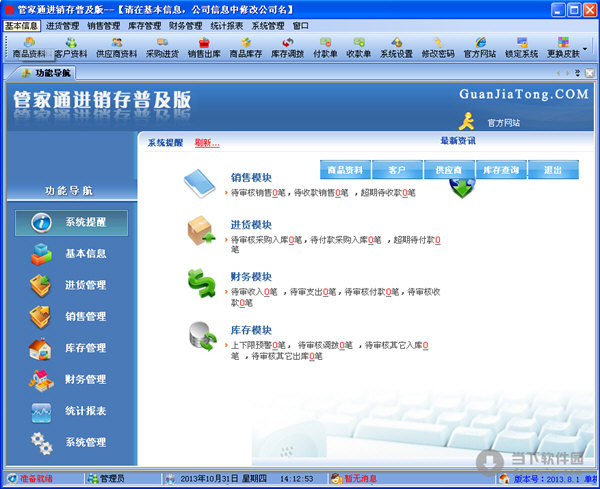The image size is (600, 489).
Task: Open the 销售管理 menu
Action: 104,26
